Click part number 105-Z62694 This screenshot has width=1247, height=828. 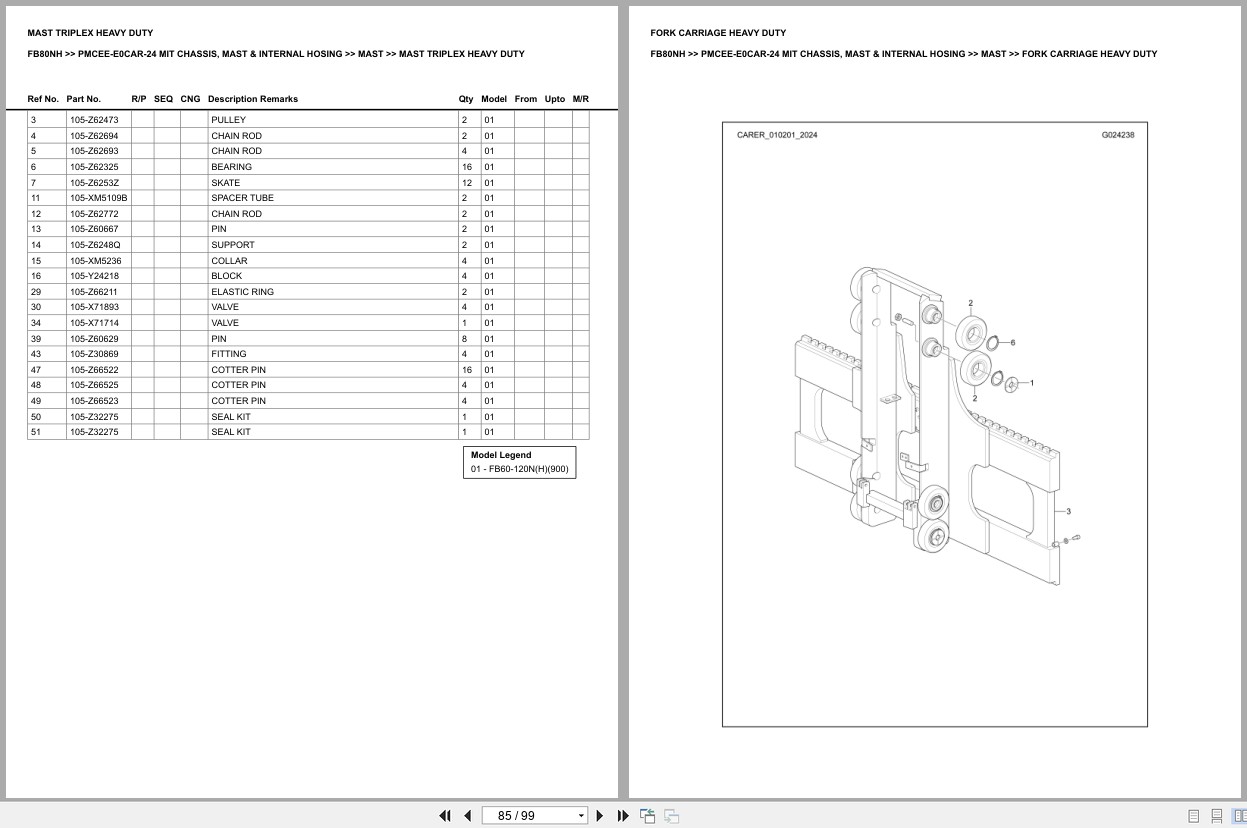coord(94,136)
